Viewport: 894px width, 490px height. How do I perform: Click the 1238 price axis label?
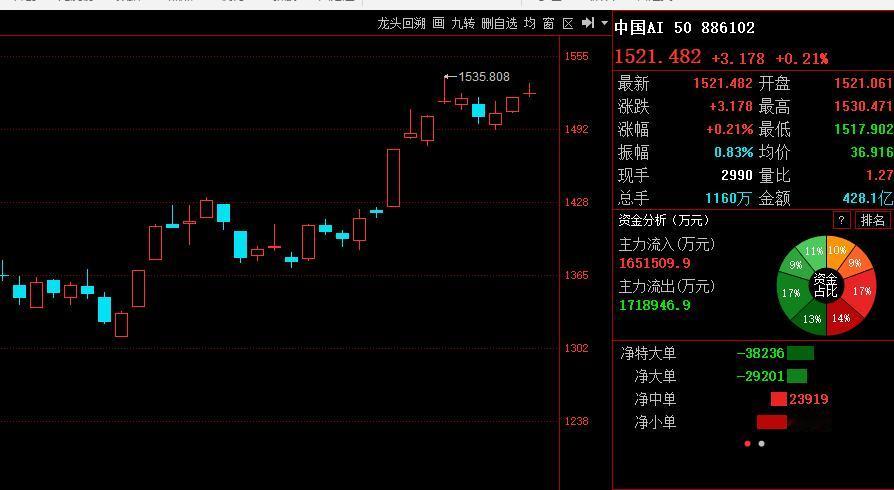576,421
